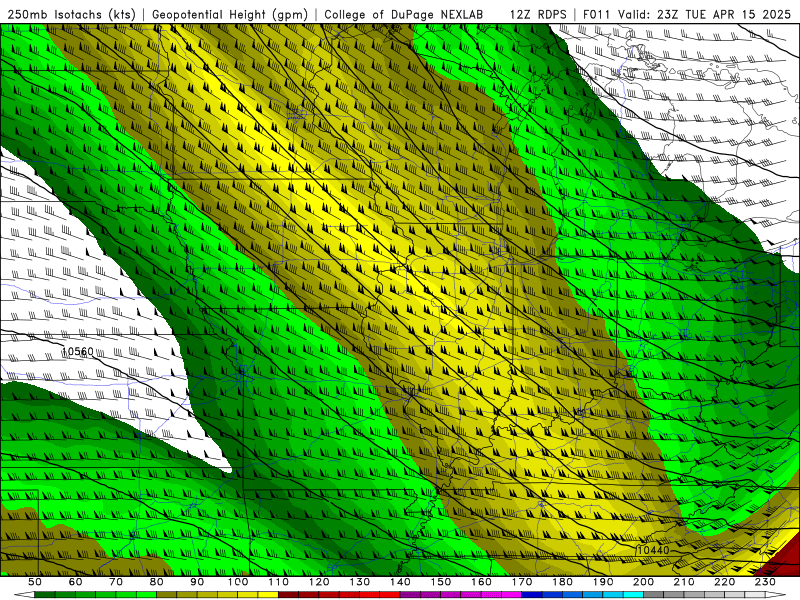This screenshot has height=600, width=800.
Task: Click the 180 label on the color scale
Action: [x=563, y=582]
